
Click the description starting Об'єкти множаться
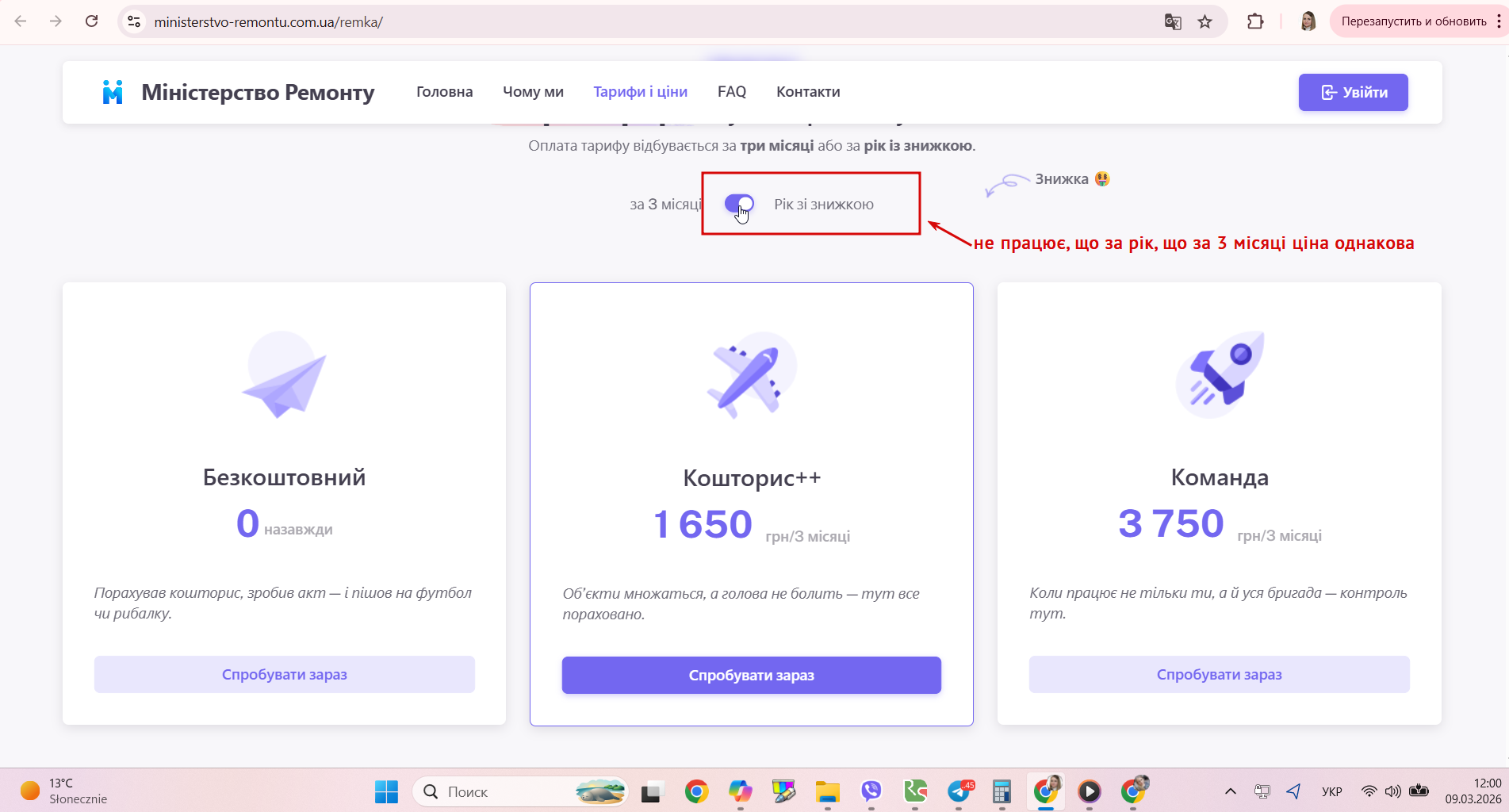(x=741, y=603)
